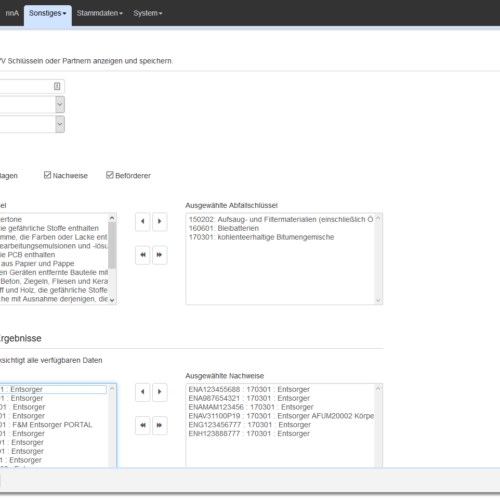
Task: Click single right arrow beside Nachweise list
Action: (160, 392)
